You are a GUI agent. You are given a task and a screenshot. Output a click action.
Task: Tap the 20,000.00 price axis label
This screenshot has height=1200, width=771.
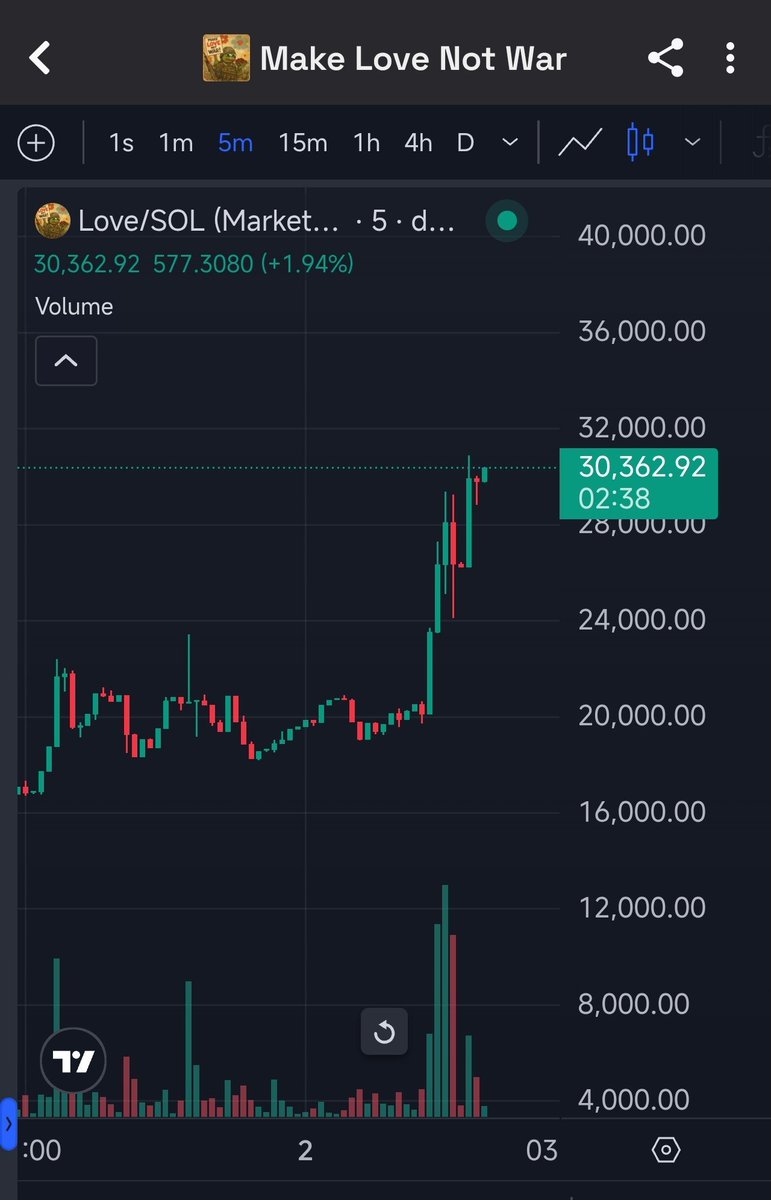coord(642,716)
